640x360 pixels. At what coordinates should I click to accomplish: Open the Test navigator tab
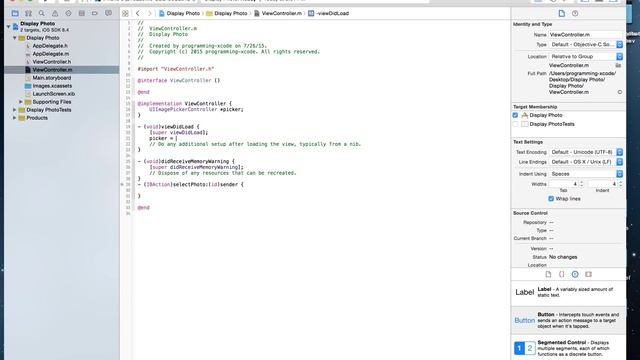68,13
